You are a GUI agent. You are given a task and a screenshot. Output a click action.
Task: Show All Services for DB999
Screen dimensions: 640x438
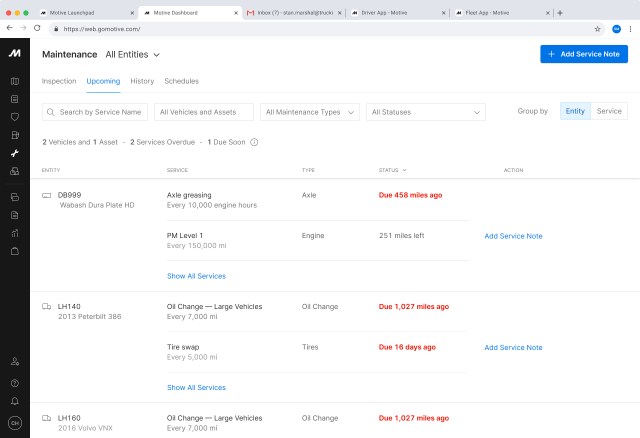(x=196, y=276)
